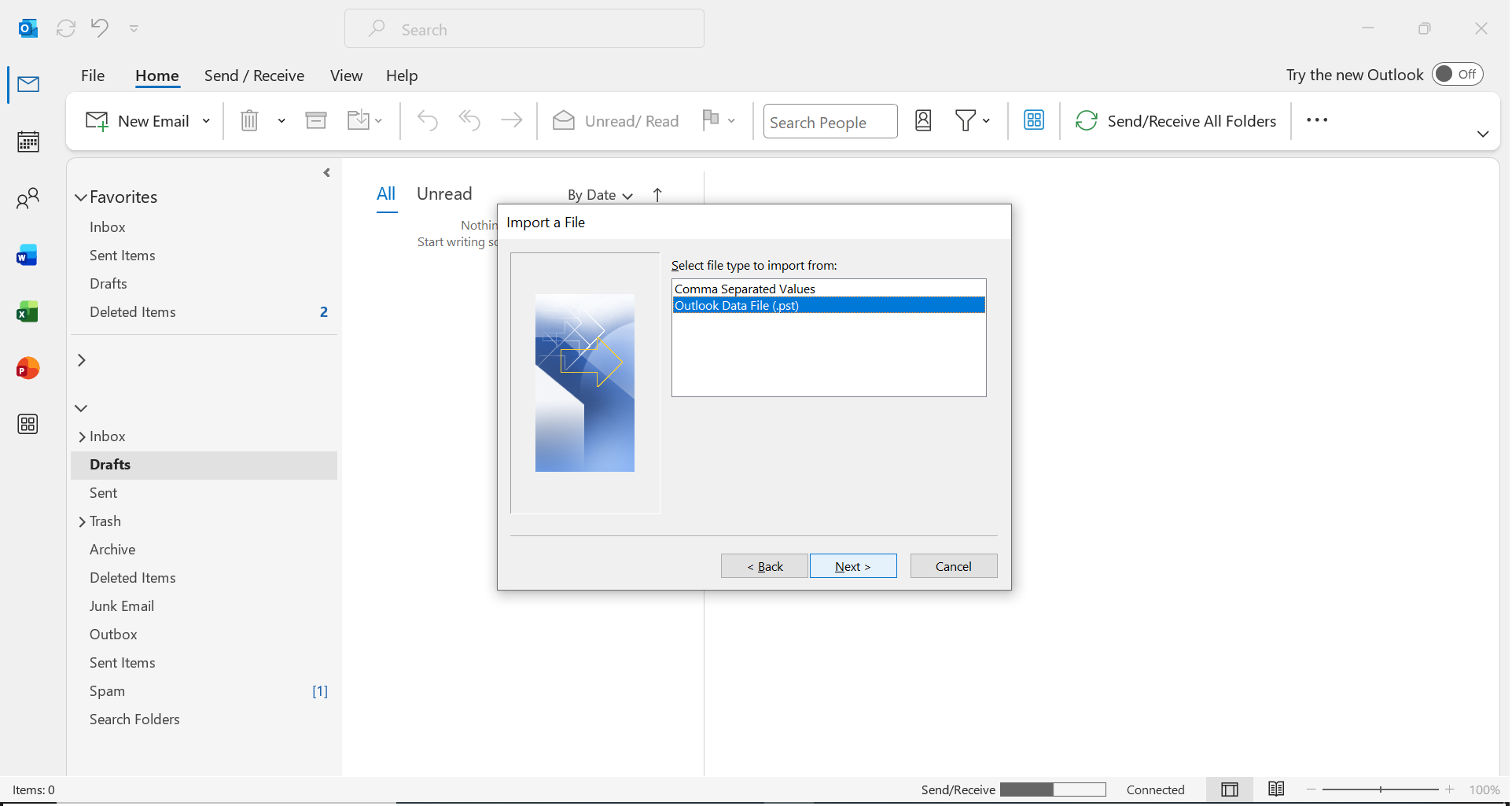Switch to Home ribbon tab
Image resolution: width=1512 pixels, height=806 pixels.
[157, 75]
